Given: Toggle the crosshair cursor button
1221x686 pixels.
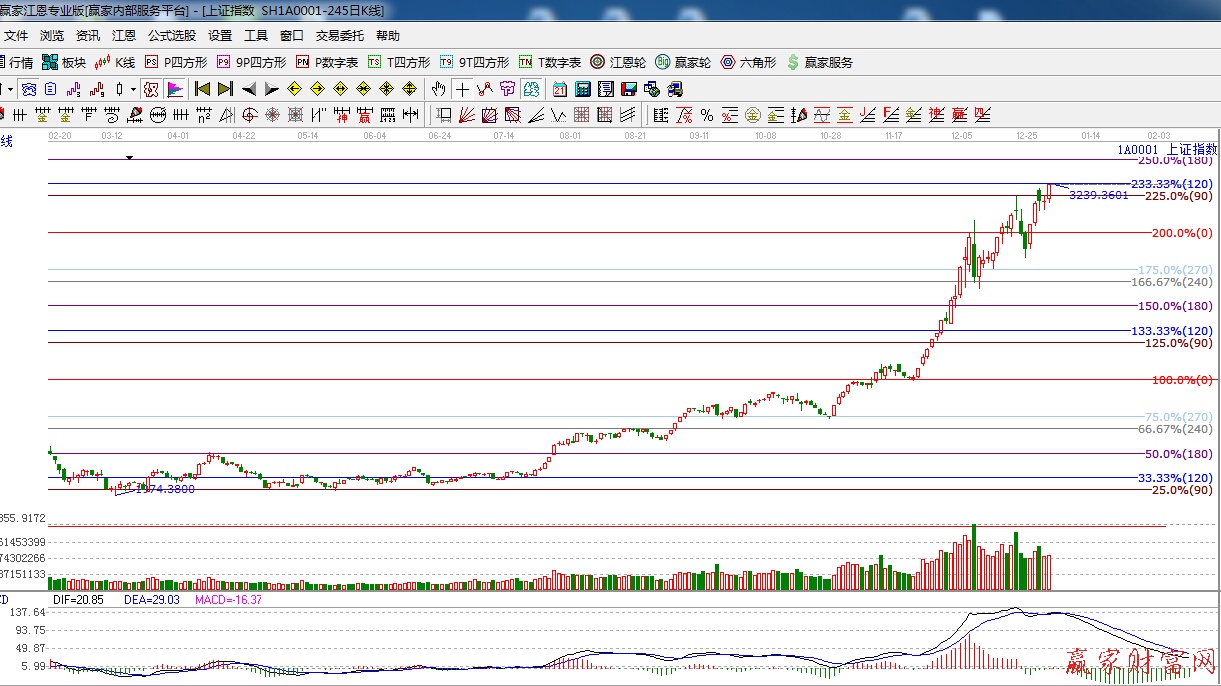Looking at the screenshot, I should click(x=462, y=89).
